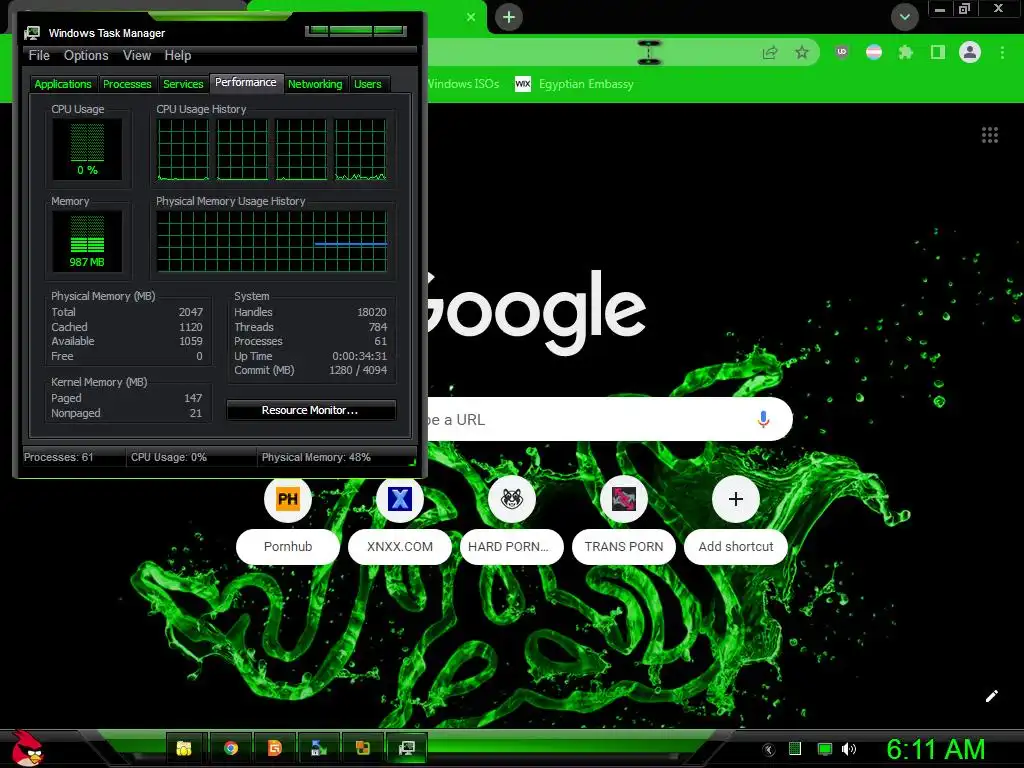This screenshot has width=1024, height=768.
Task: Switch to the Services tab
Action: click(183, 84)
